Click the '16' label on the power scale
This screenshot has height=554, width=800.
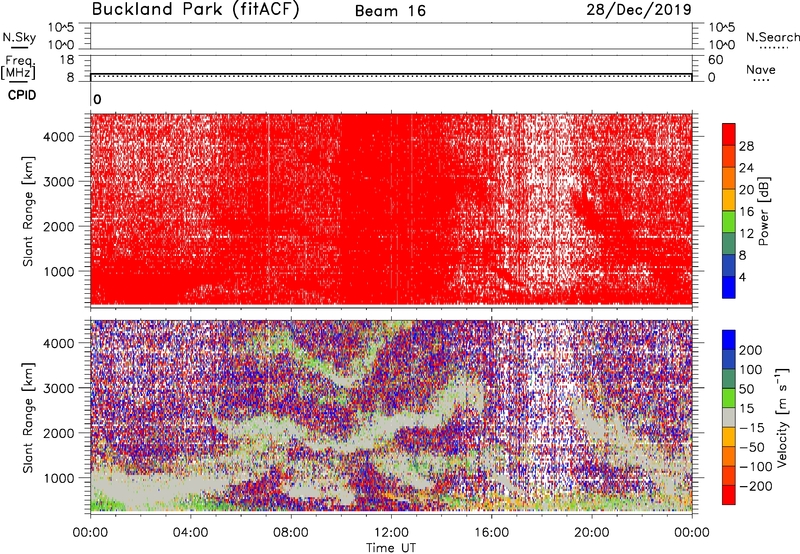pos(746,212)
